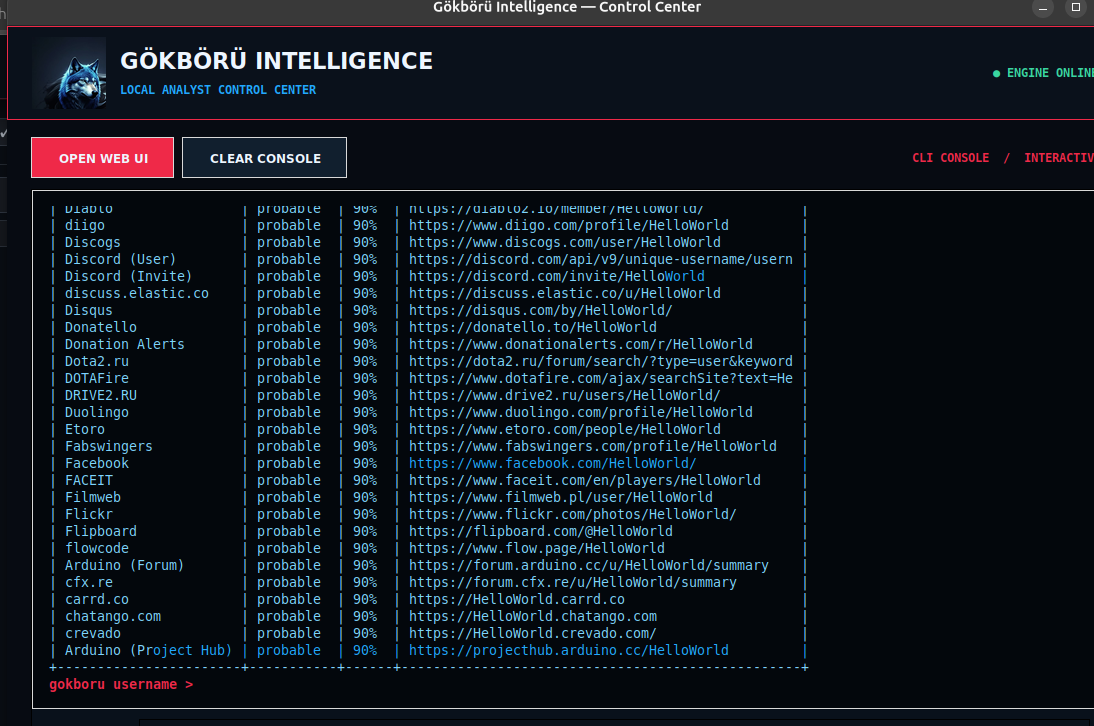Select the cfx.re site name
Image resolution: width=1094 pixels, height=726 pixels.
(89, 582)
